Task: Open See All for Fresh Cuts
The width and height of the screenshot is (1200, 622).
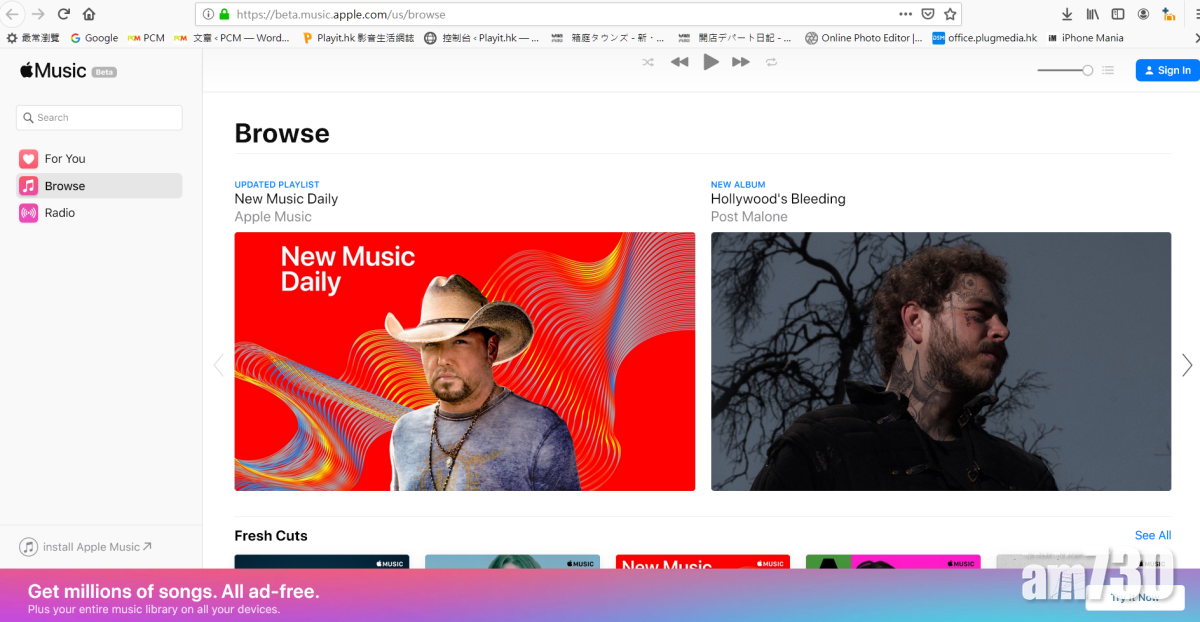Action: click(x=1152, y=535)
